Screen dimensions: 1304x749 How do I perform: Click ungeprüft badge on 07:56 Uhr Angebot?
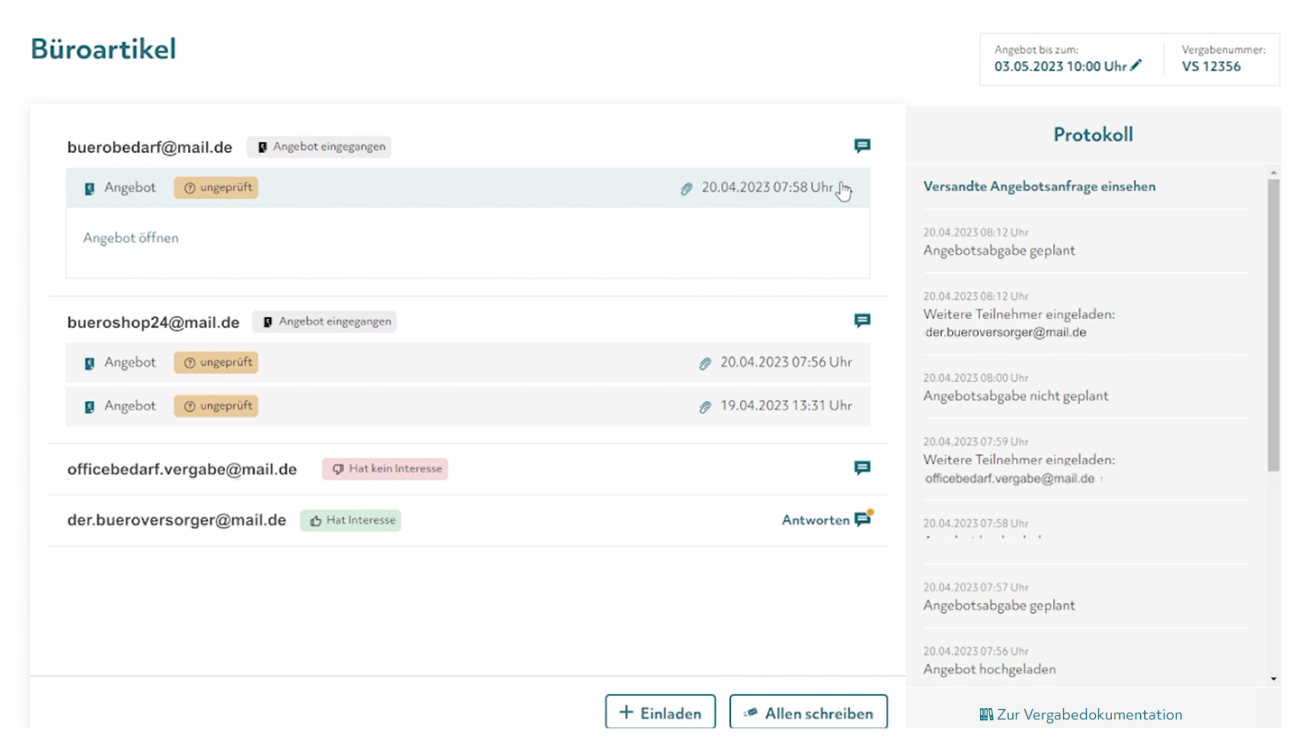(216, 362)
